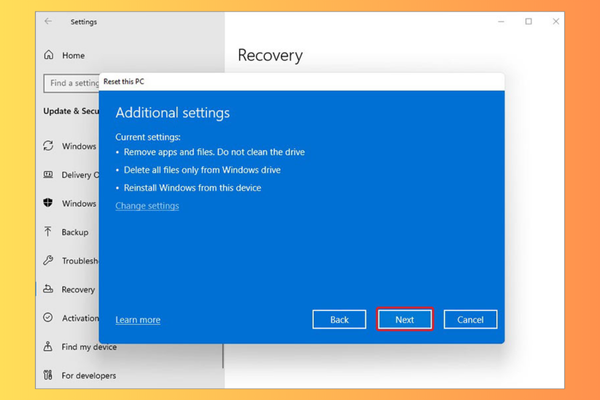Screen dimensions: 600x400
Task: Open the Change settings link
Action: click(x=147, y=206)
